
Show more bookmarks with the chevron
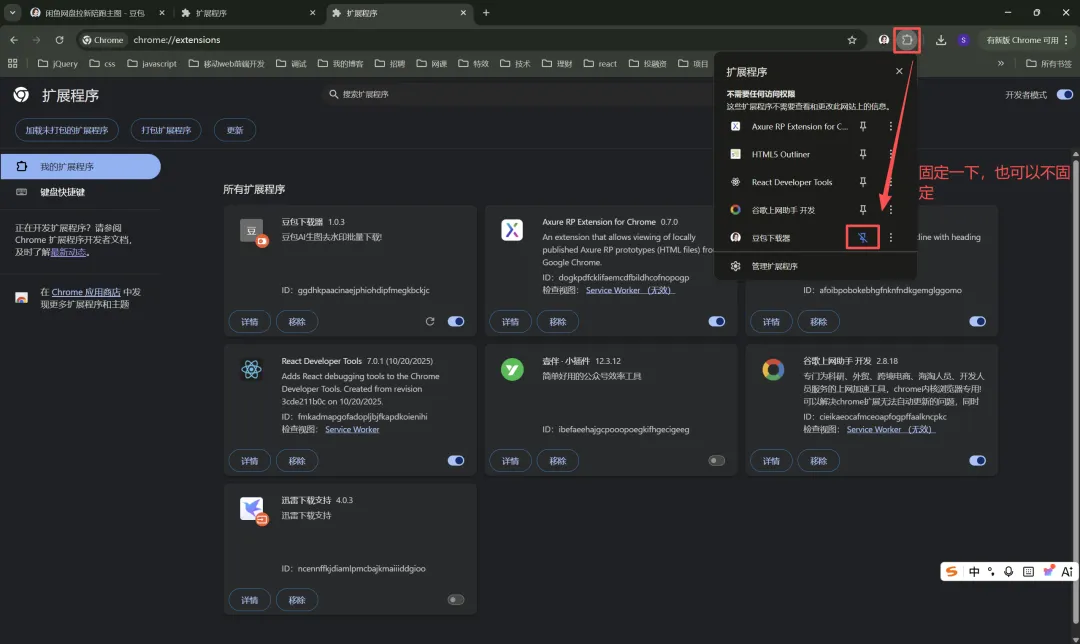pyautogui.click(x=1001, y=63)
